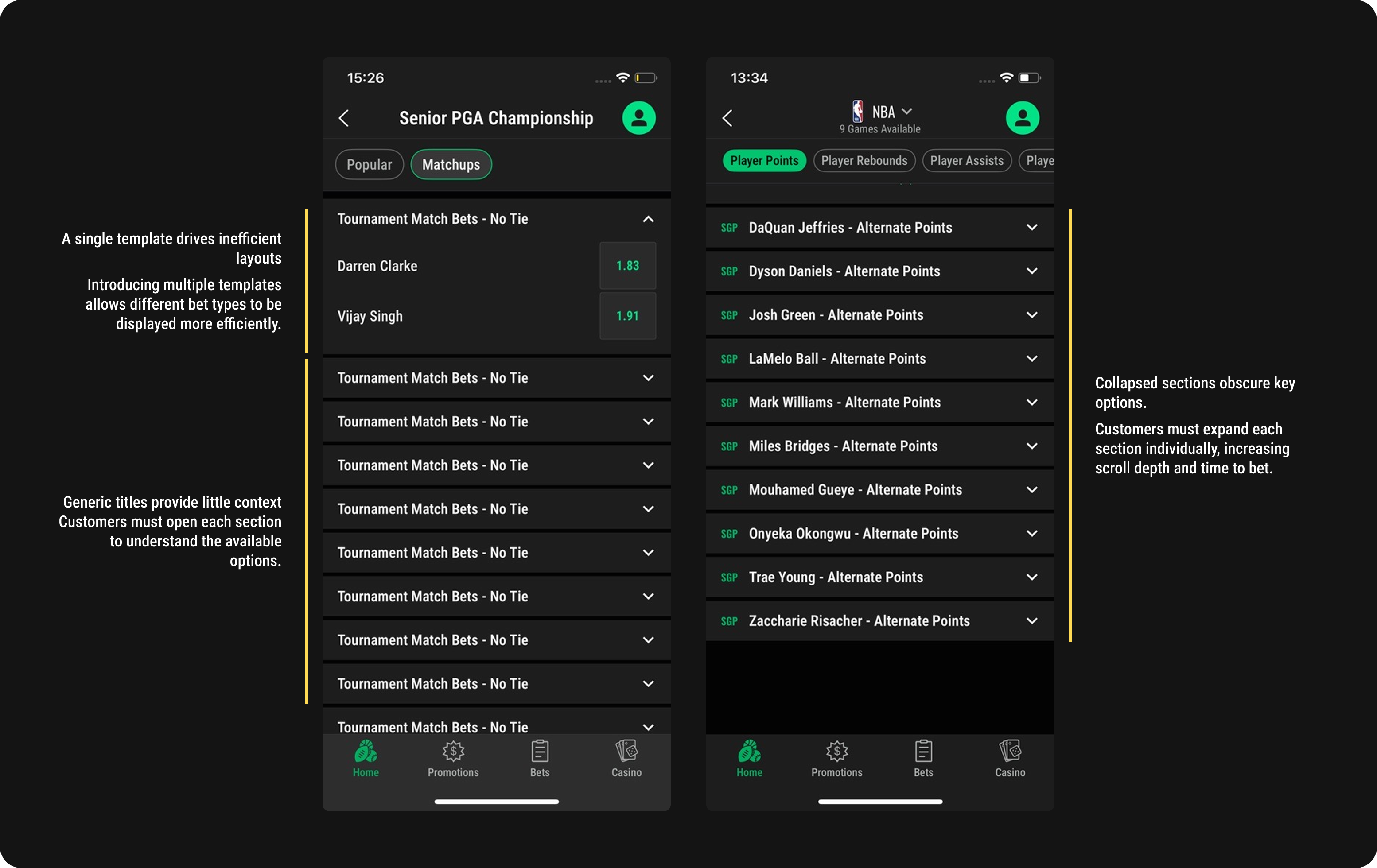Image resolution: width=1377 pixels, height=868 pixels.
Task: Open profile avatar on NBA screen
Action: coord(1023,118)
